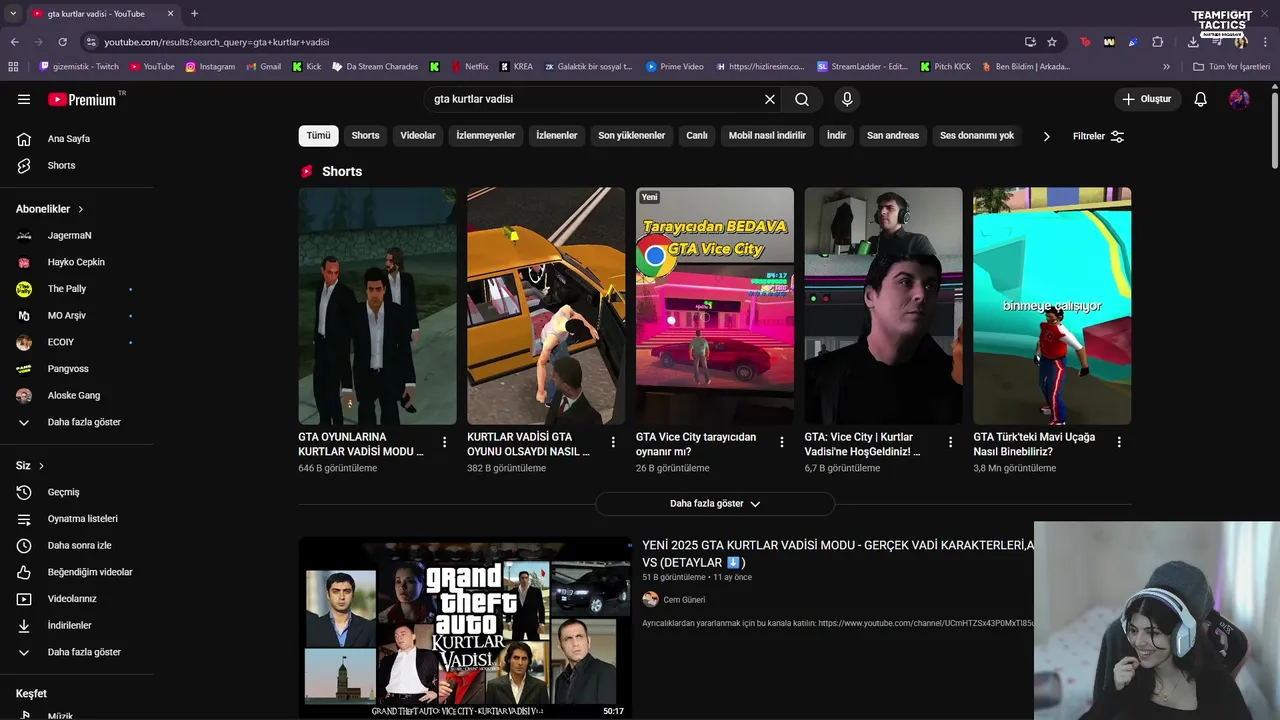The image size is (1280, 720).
Task: Open the Netflix bookmark
Action: tap(469, 67)
